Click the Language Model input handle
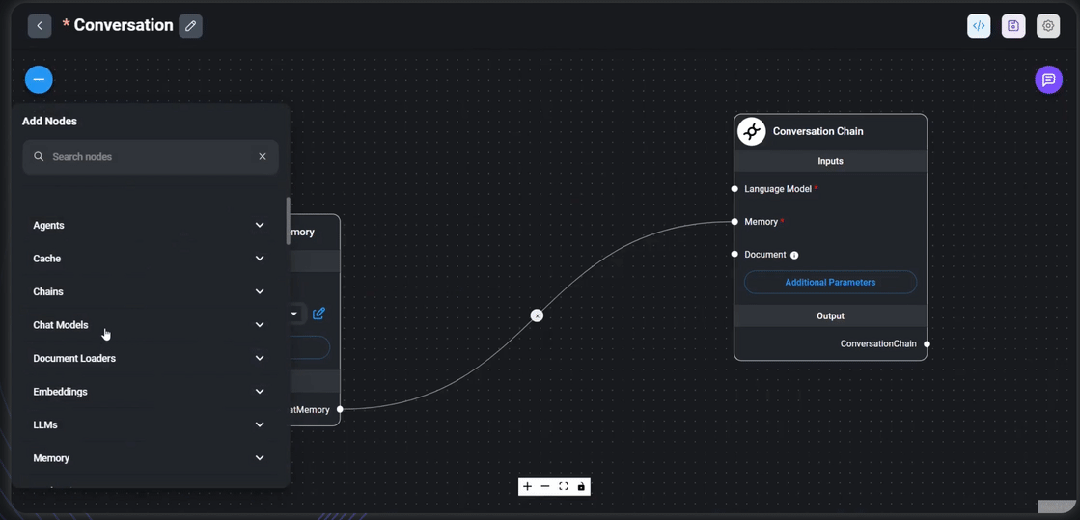Image resolution: width=1080 pixels, height=520 pixels. [735, 189]
